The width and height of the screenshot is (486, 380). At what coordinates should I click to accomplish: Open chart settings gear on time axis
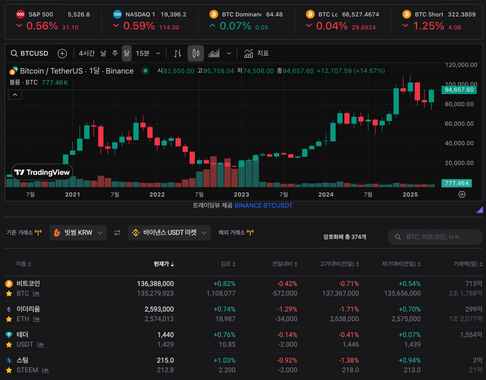462,194
